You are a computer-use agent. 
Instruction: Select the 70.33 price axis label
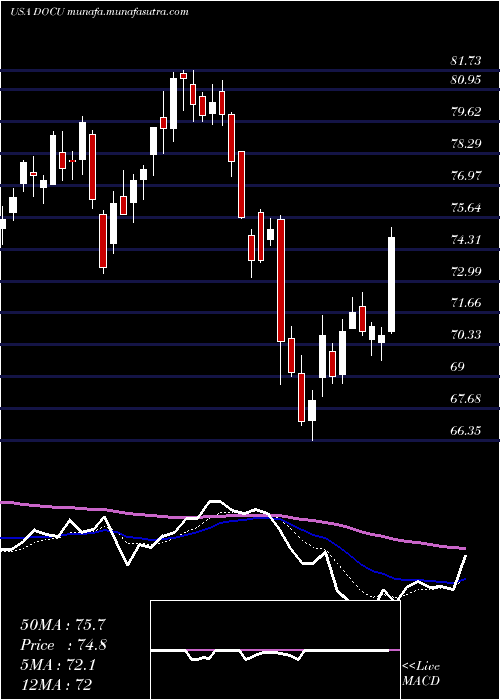[x=466, y=335]
